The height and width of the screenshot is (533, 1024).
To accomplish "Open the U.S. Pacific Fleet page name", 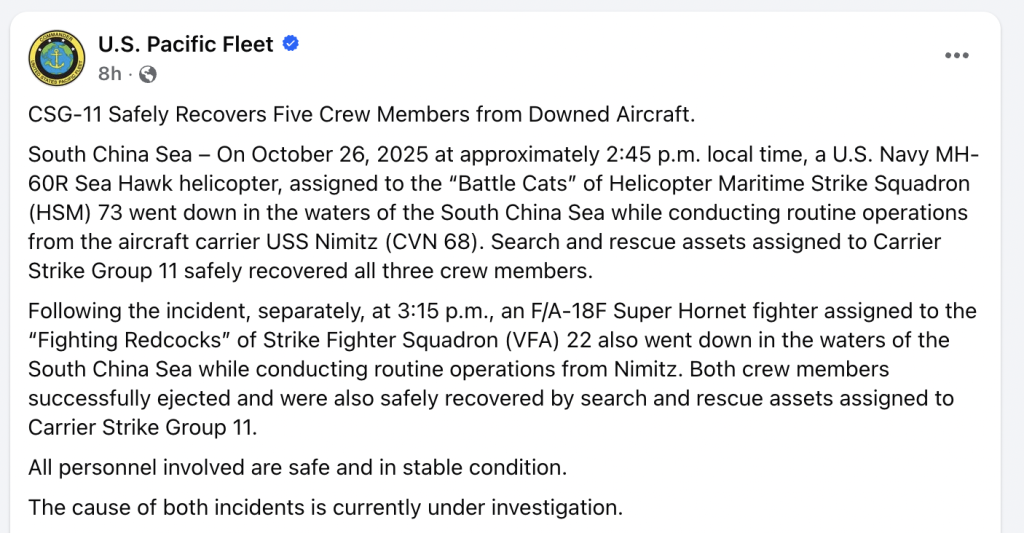I will (185, 44).
